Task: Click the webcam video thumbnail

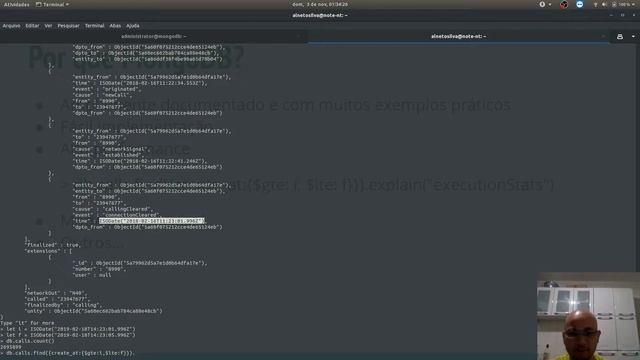Action: [588, 316]
